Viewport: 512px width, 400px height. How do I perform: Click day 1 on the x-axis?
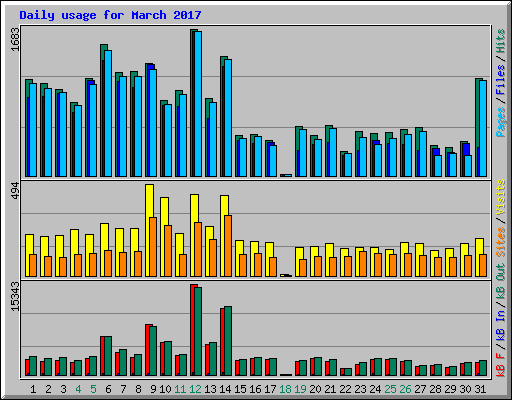click(x=33, y=389)
